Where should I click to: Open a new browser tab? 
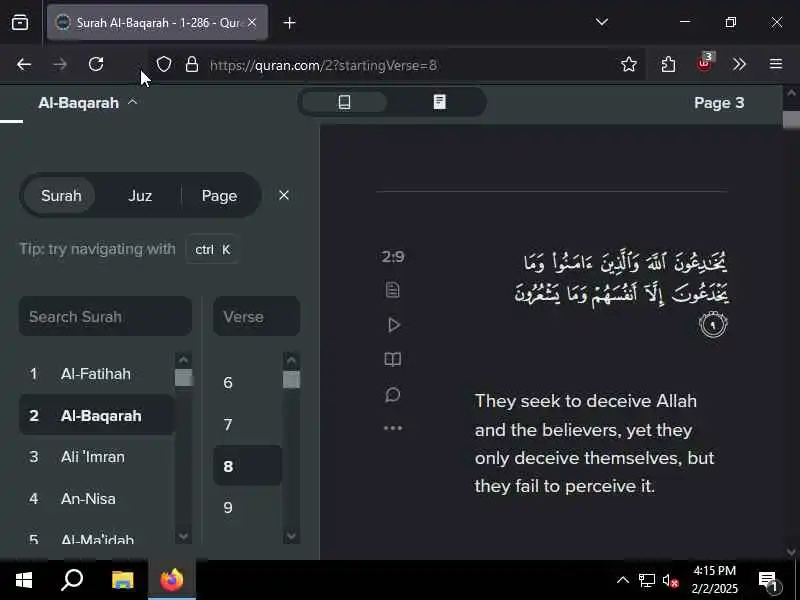point(289,23)
